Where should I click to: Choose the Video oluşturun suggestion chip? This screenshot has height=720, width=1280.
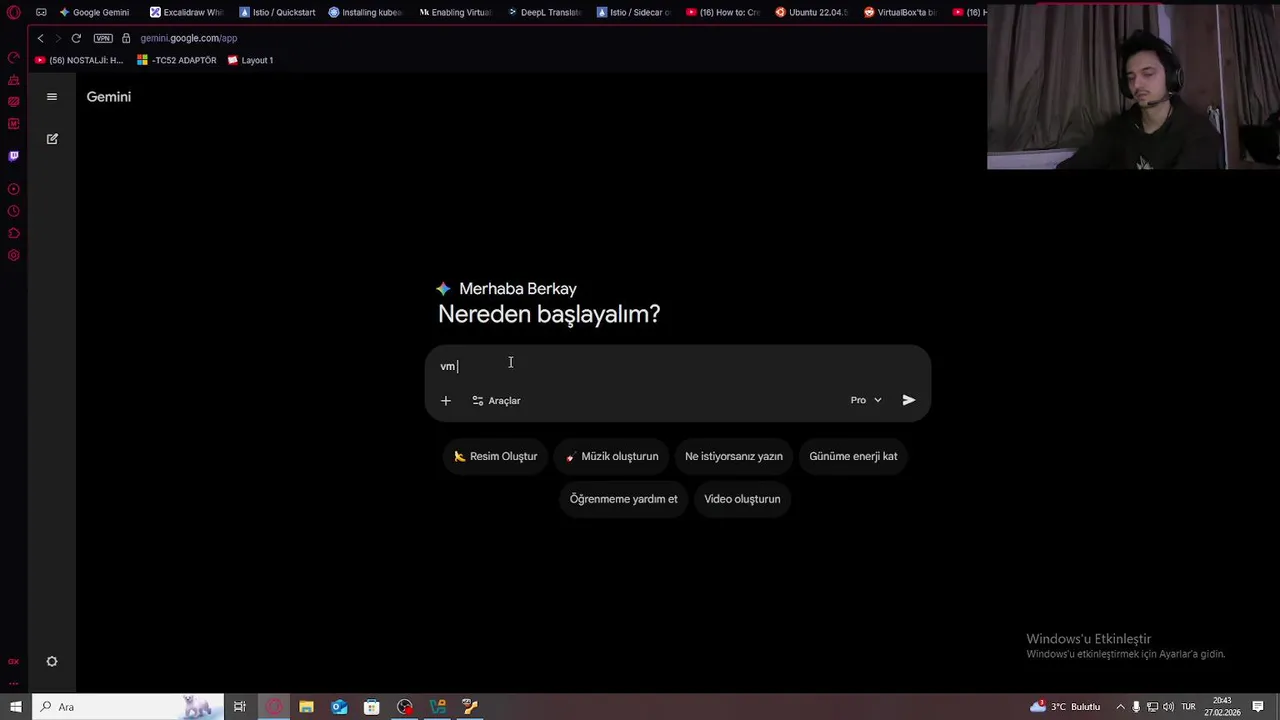742,499
